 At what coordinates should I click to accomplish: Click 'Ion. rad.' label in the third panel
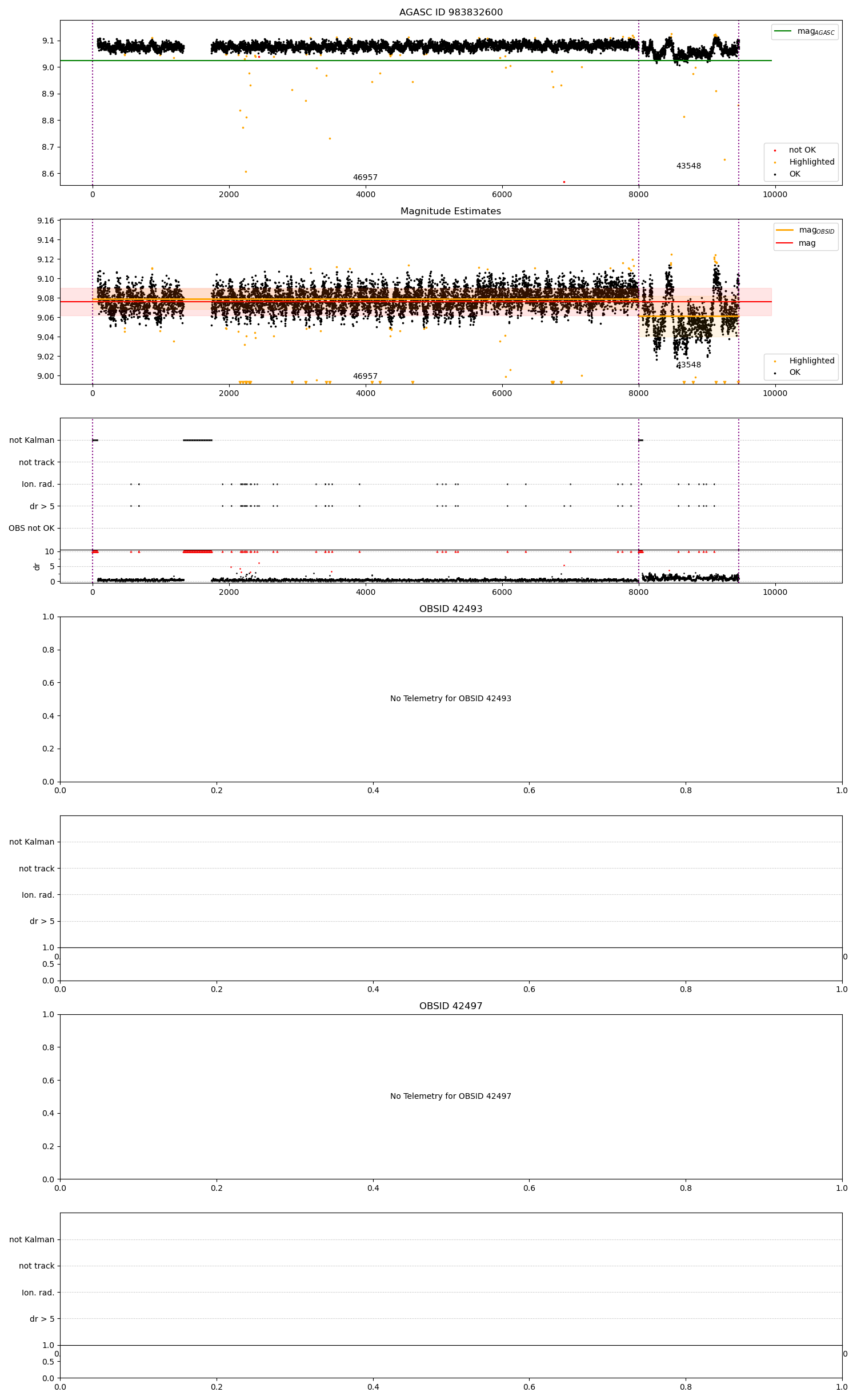38,484
